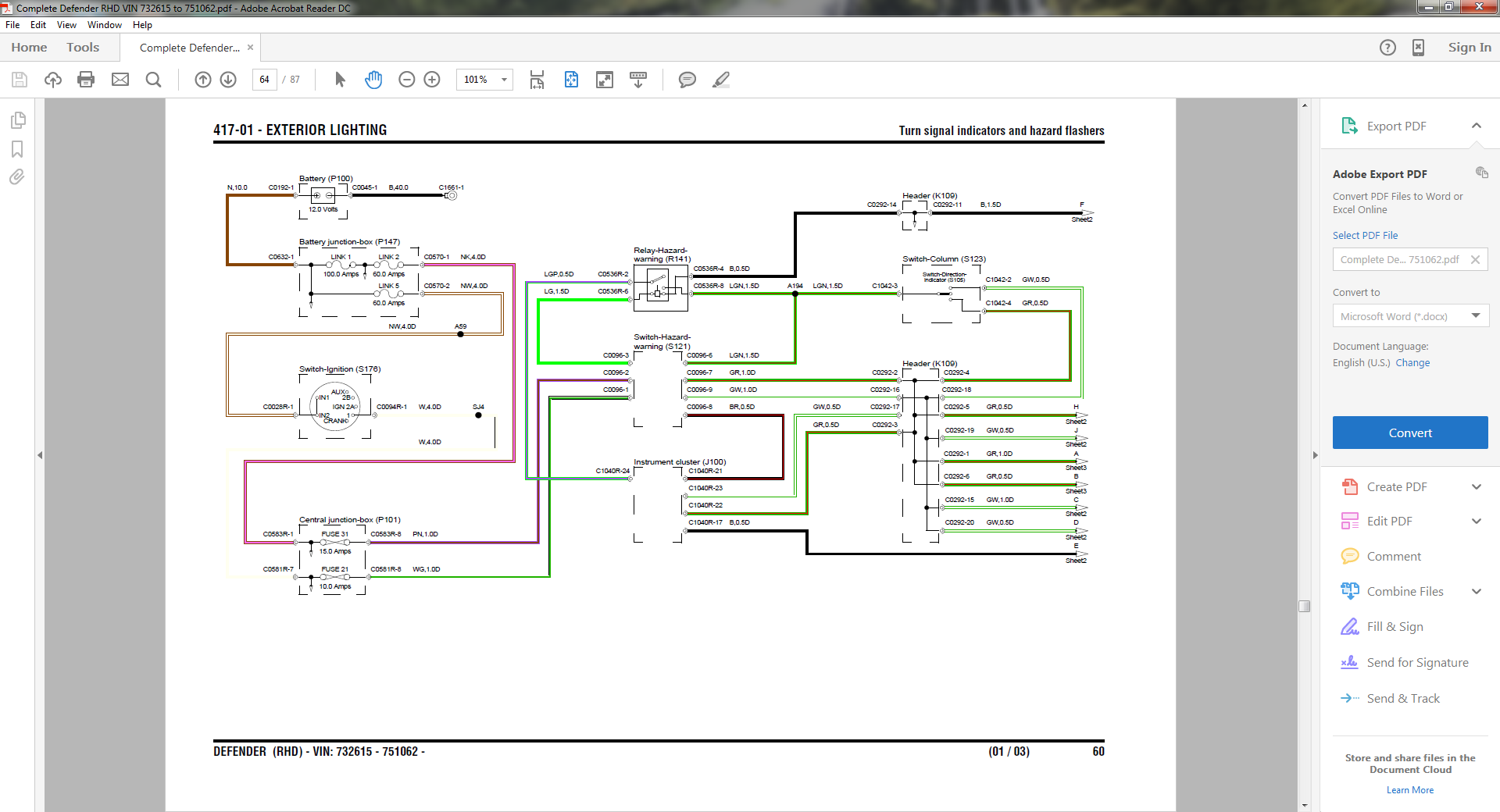
Task: Open the Fill & Sign tool
Action: pyautogui.click(x=1395, y=627)
